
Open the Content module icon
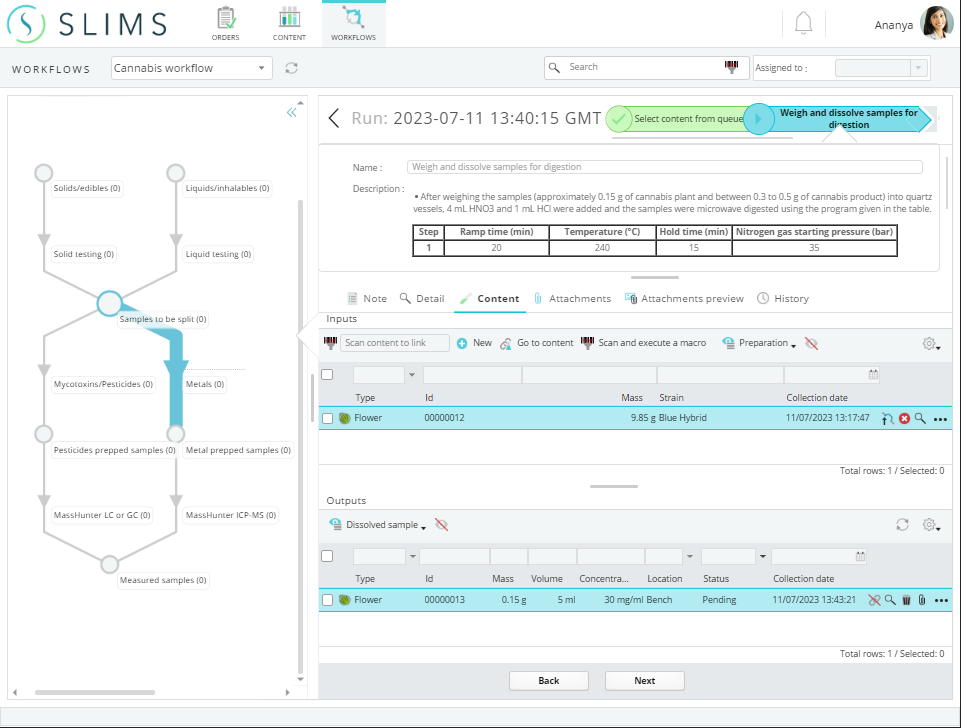(x=289, y=20)
